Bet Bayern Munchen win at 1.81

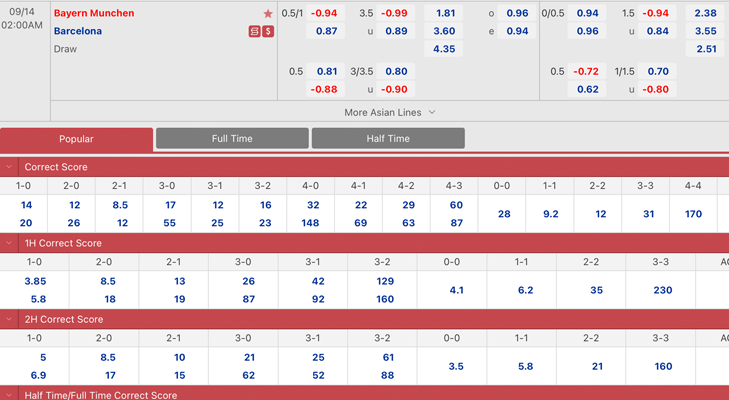tap(444, 13)
